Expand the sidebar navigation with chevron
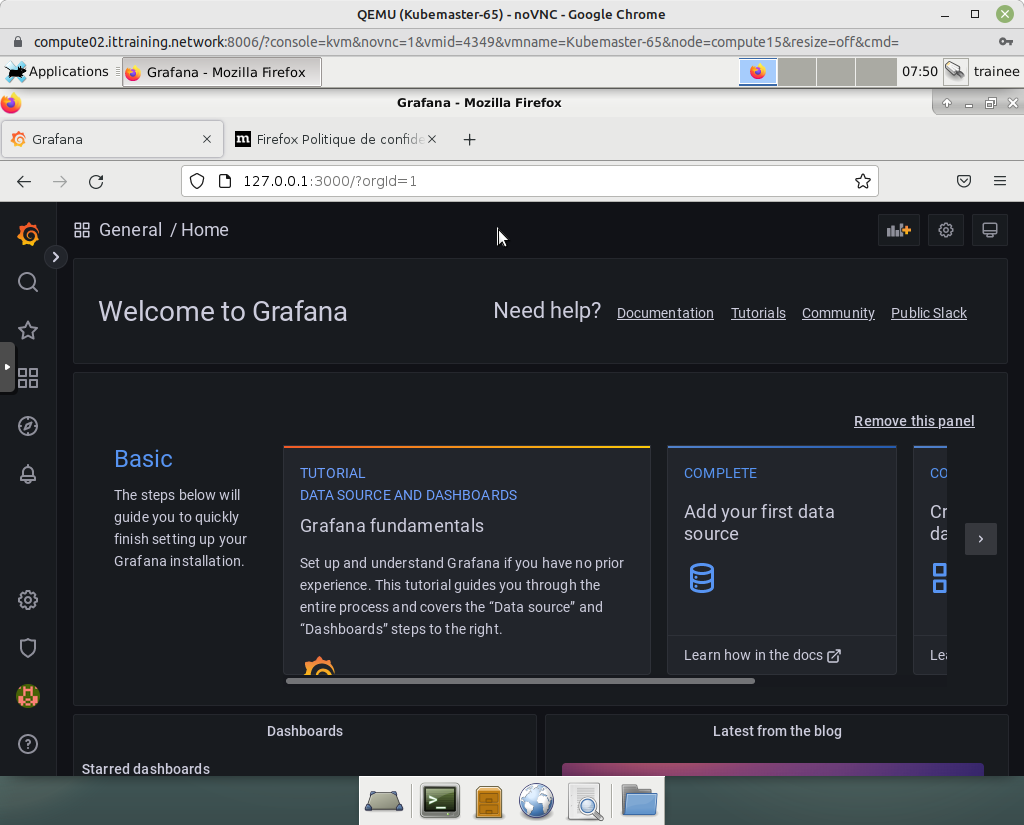 coord(56,257)
